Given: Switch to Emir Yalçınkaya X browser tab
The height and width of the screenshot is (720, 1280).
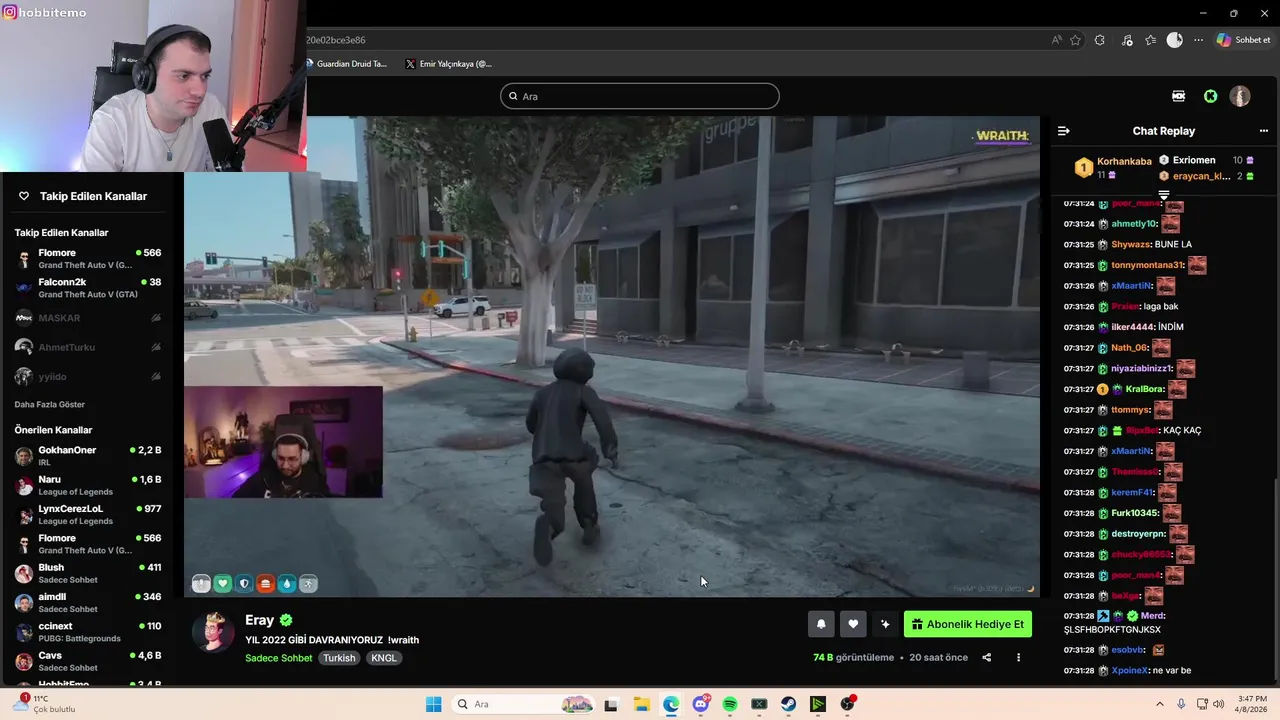Looking at the screenshot, I should point(449,64).
